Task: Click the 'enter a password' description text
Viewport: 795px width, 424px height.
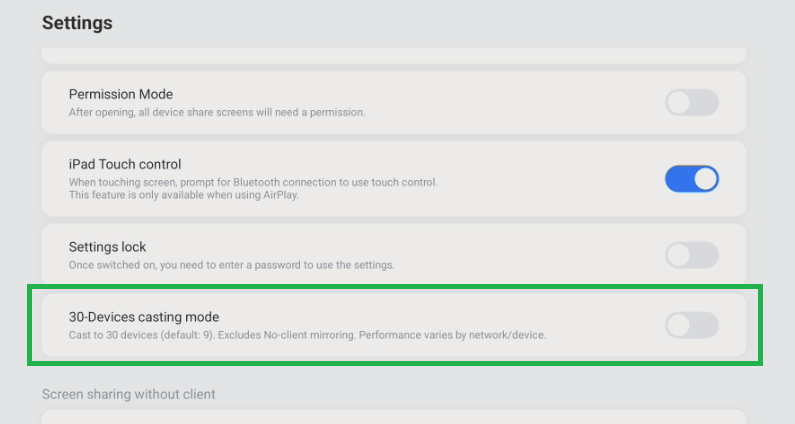Action: tap(232, 265)
